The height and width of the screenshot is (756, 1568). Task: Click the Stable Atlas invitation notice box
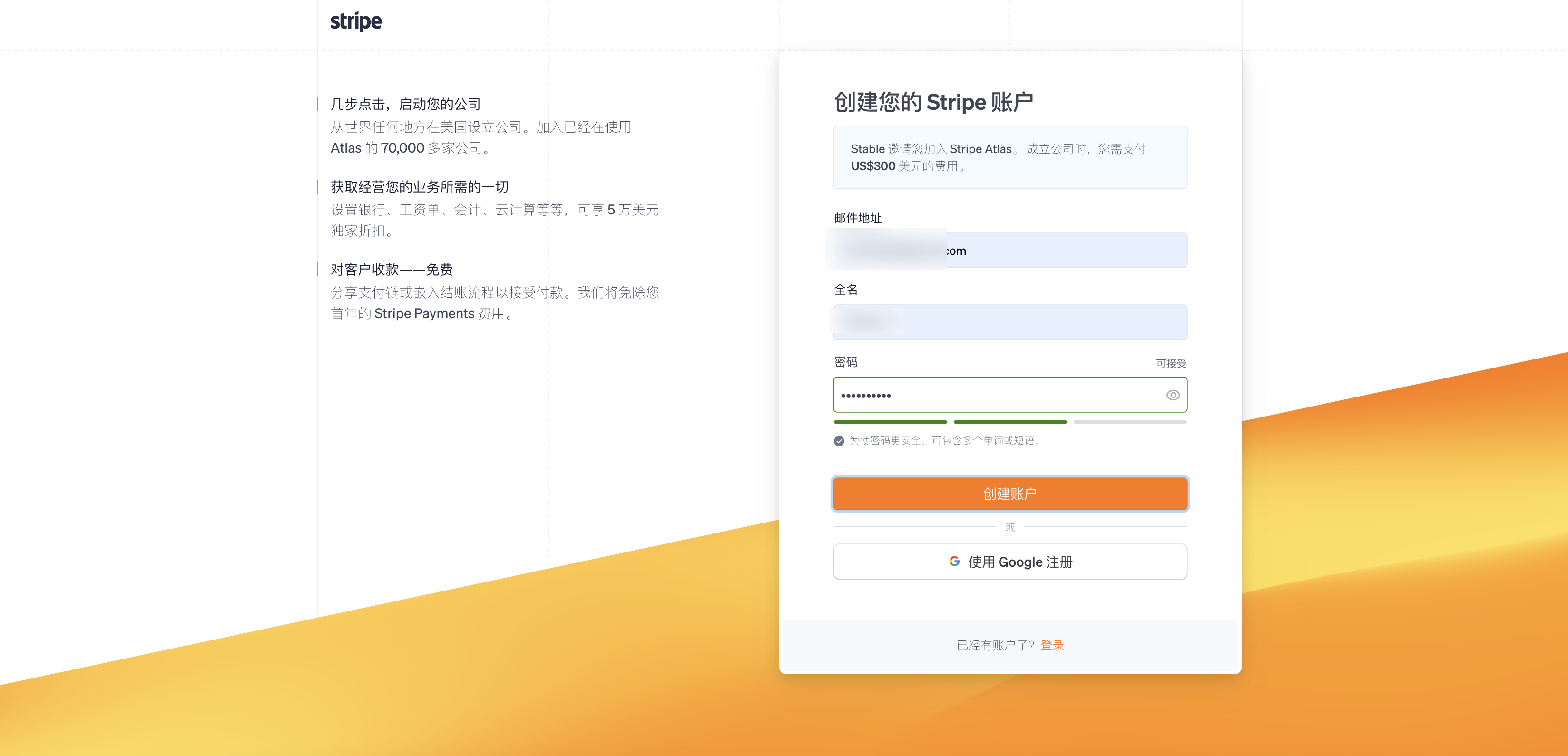click(1010, 157)
